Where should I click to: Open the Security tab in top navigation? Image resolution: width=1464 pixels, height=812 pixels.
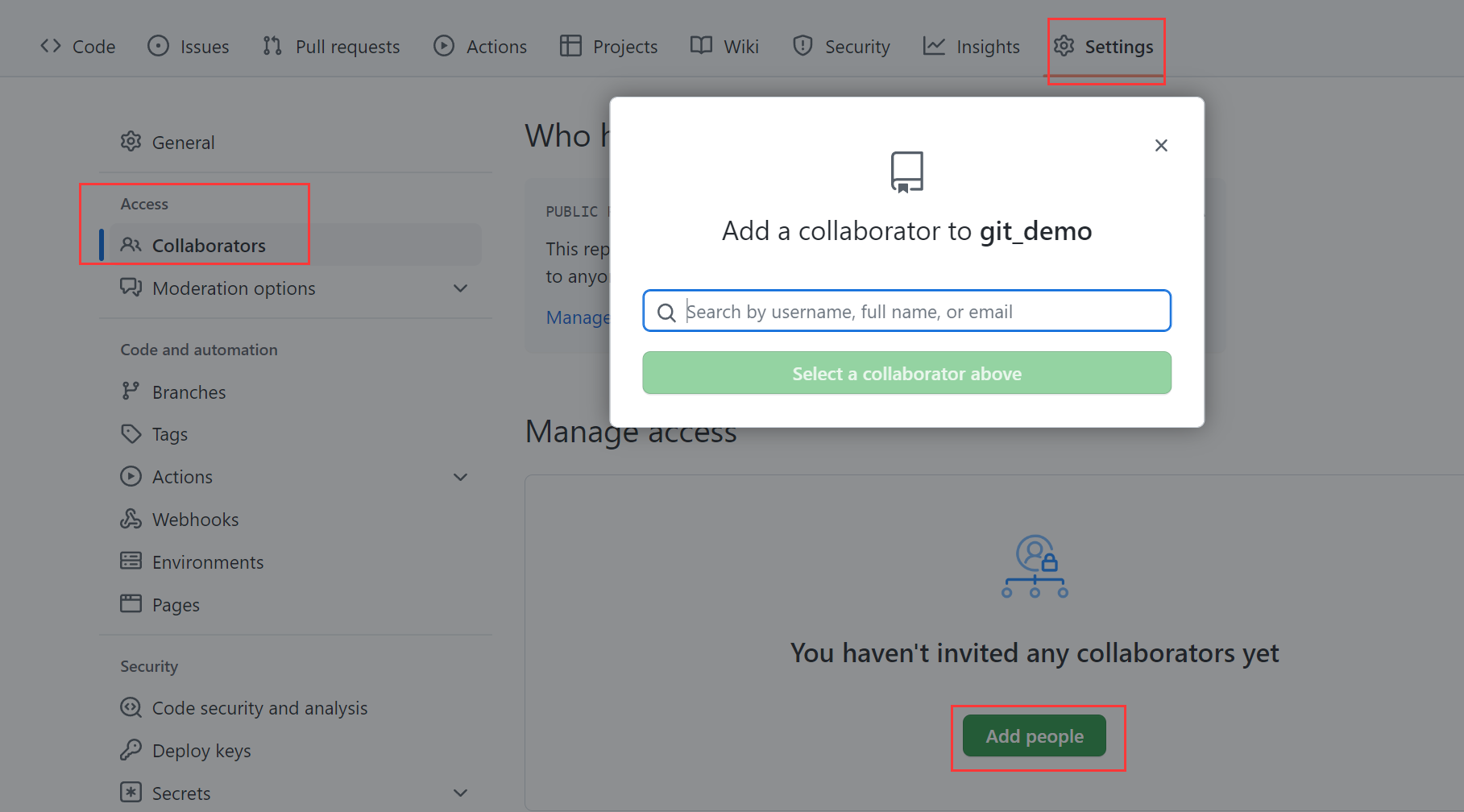click(x=841, y=47)
